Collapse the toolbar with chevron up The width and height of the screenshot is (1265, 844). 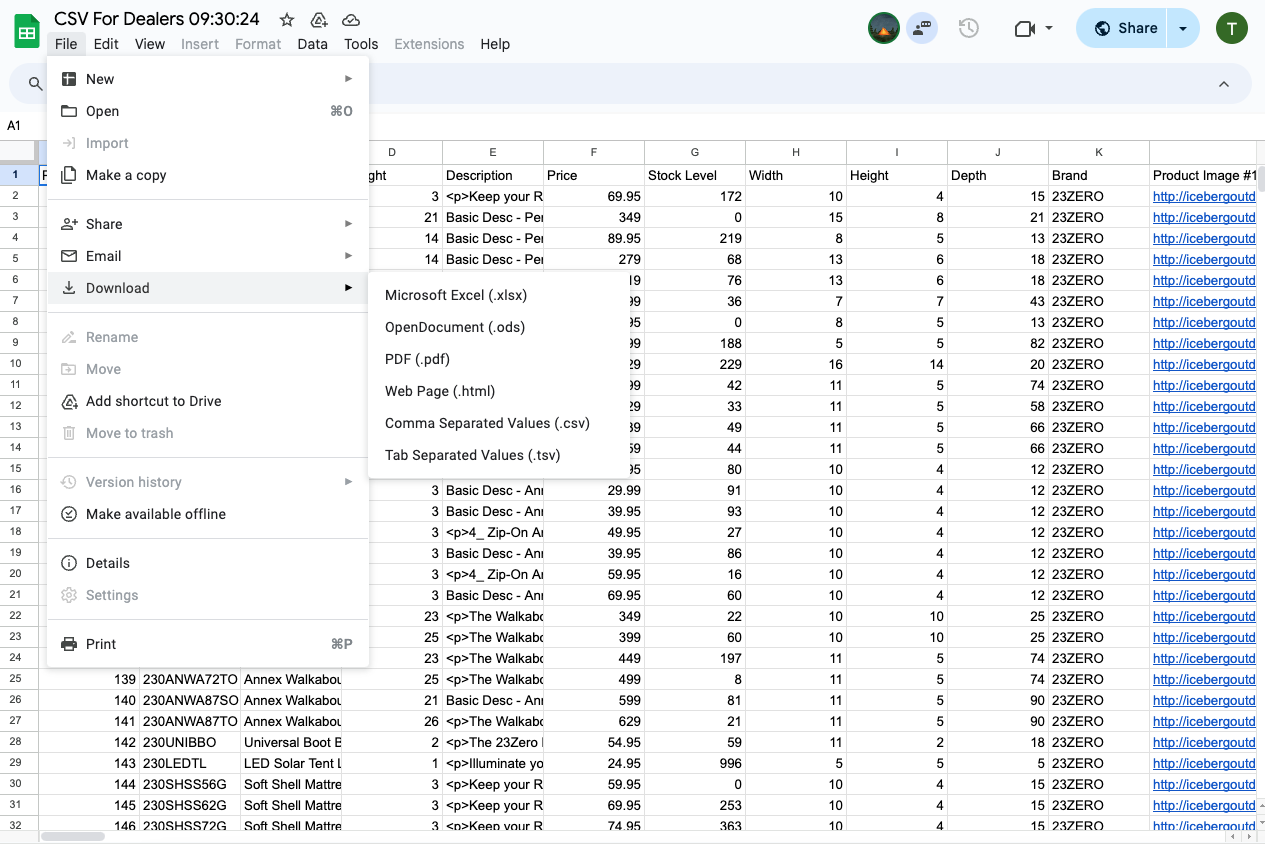coord(1223,84)
